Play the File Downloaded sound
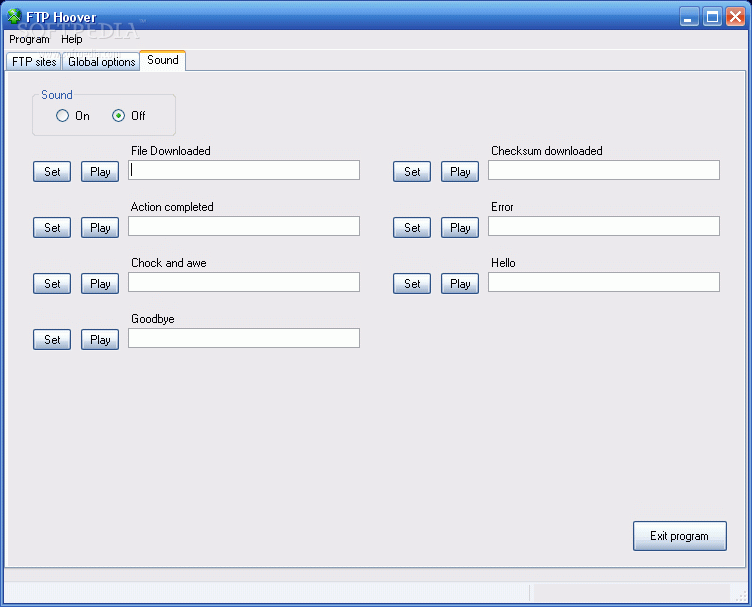This screenshot has height=607, width=752. coord(100,172)
